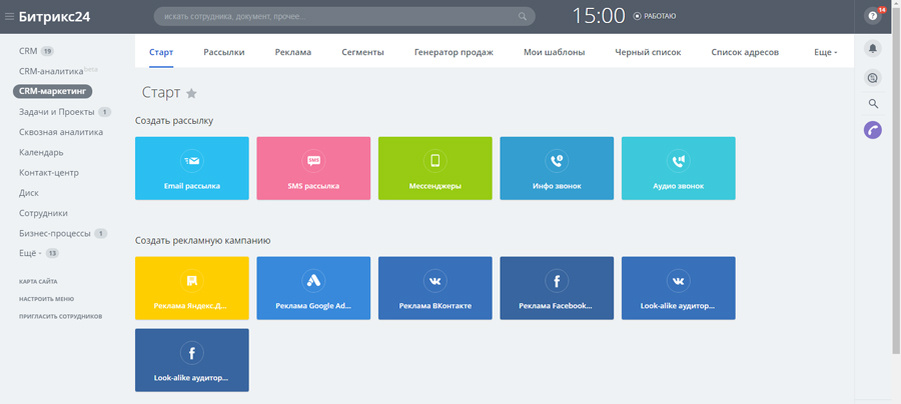Open the hamburger menu next to Битрикс24
The image size is (901, 404).
(x=9, y=17)
